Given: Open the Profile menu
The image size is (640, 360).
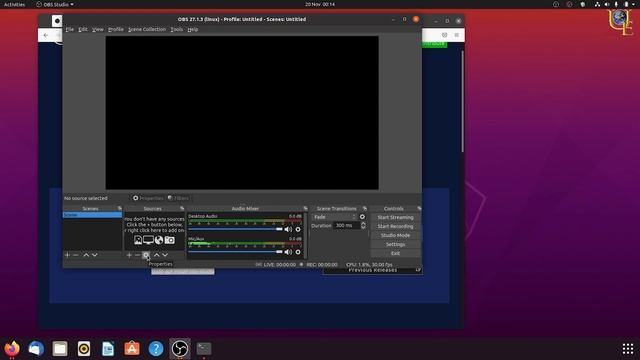Looking at the screenshot, I should point(116,29).
